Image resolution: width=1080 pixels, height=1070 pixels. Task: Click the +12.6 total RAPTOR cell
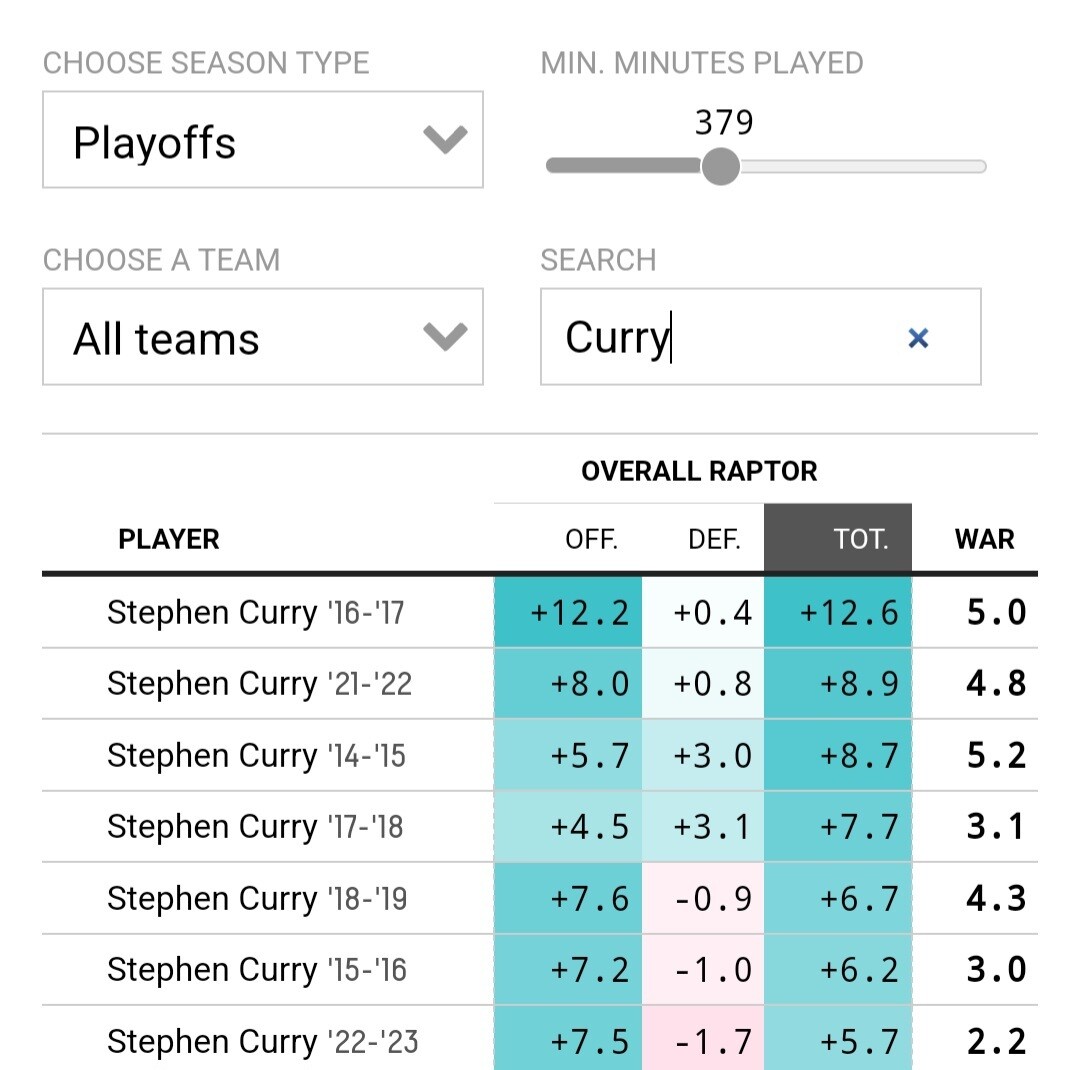[x=848, y=612]
